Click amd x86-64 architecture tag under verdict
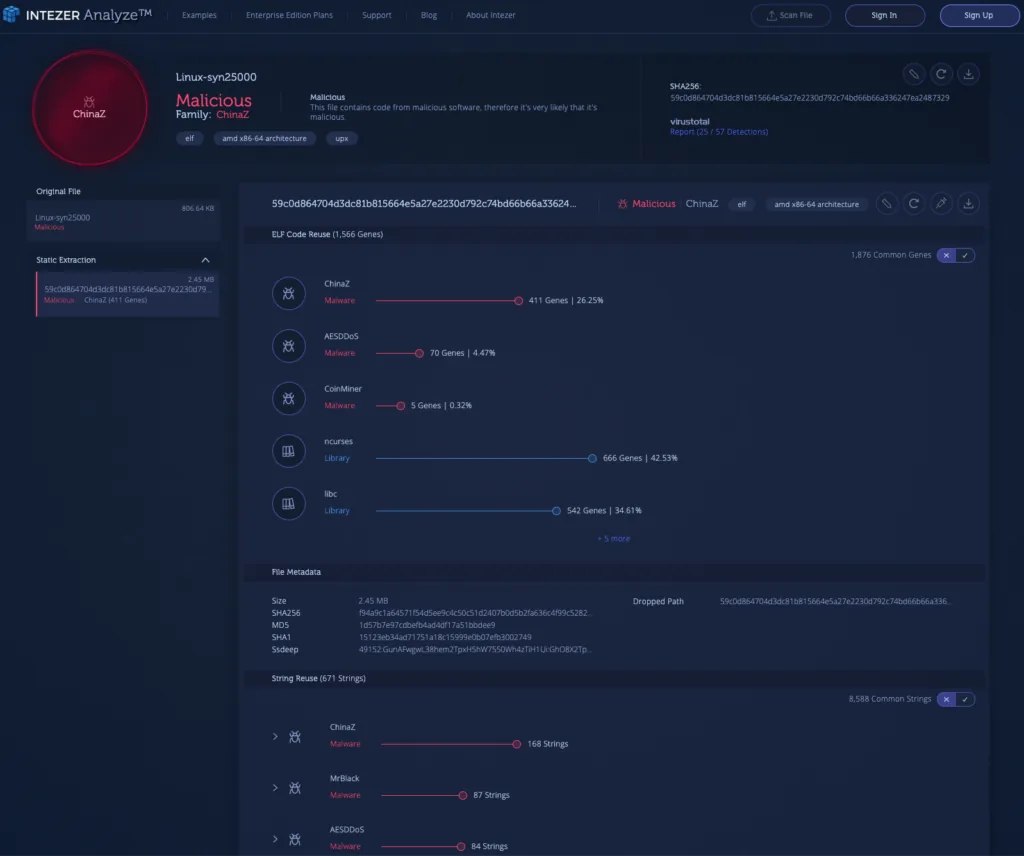The height and width of the screenshot is (856, 1024). pyautogui.click(x=264, y=138)
